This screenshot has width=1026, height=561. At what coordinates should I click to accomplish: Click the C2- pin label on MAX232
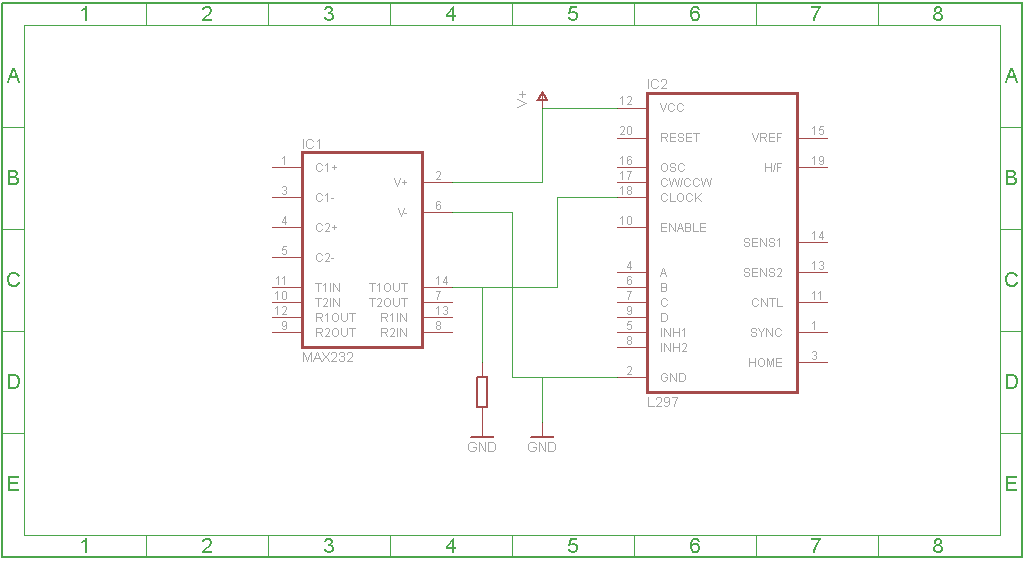point(325,258)
